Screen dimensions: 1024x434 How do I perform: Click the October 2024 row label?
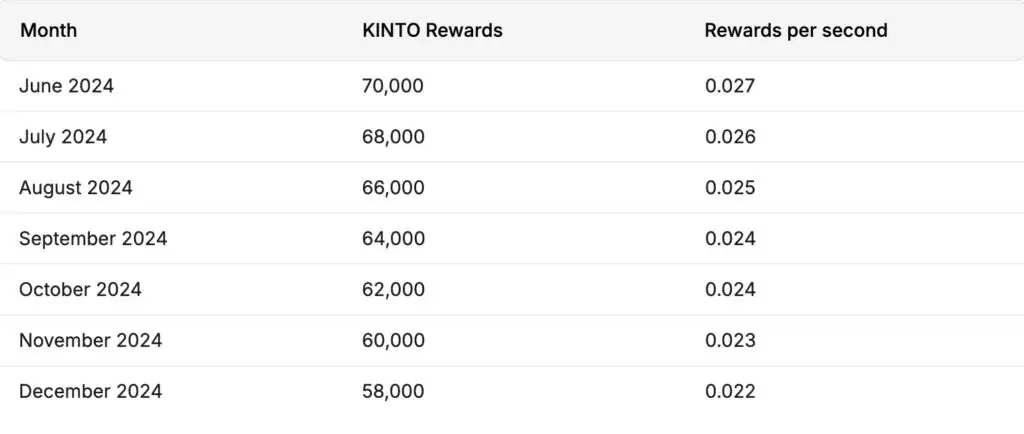(x=80, y=290)
